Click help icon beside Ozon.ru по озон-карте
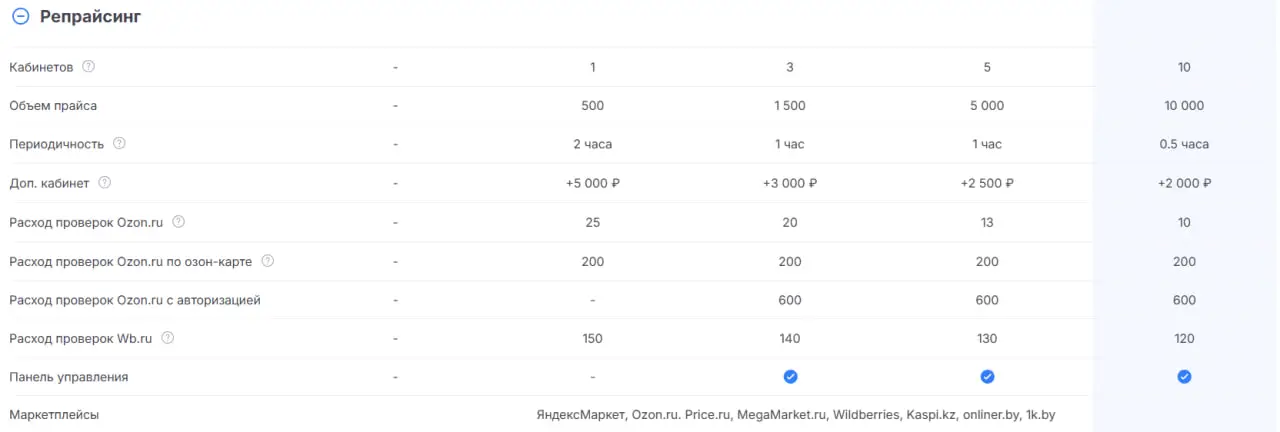The height and width of the screenshot is (432, 1280). [268, 261]
